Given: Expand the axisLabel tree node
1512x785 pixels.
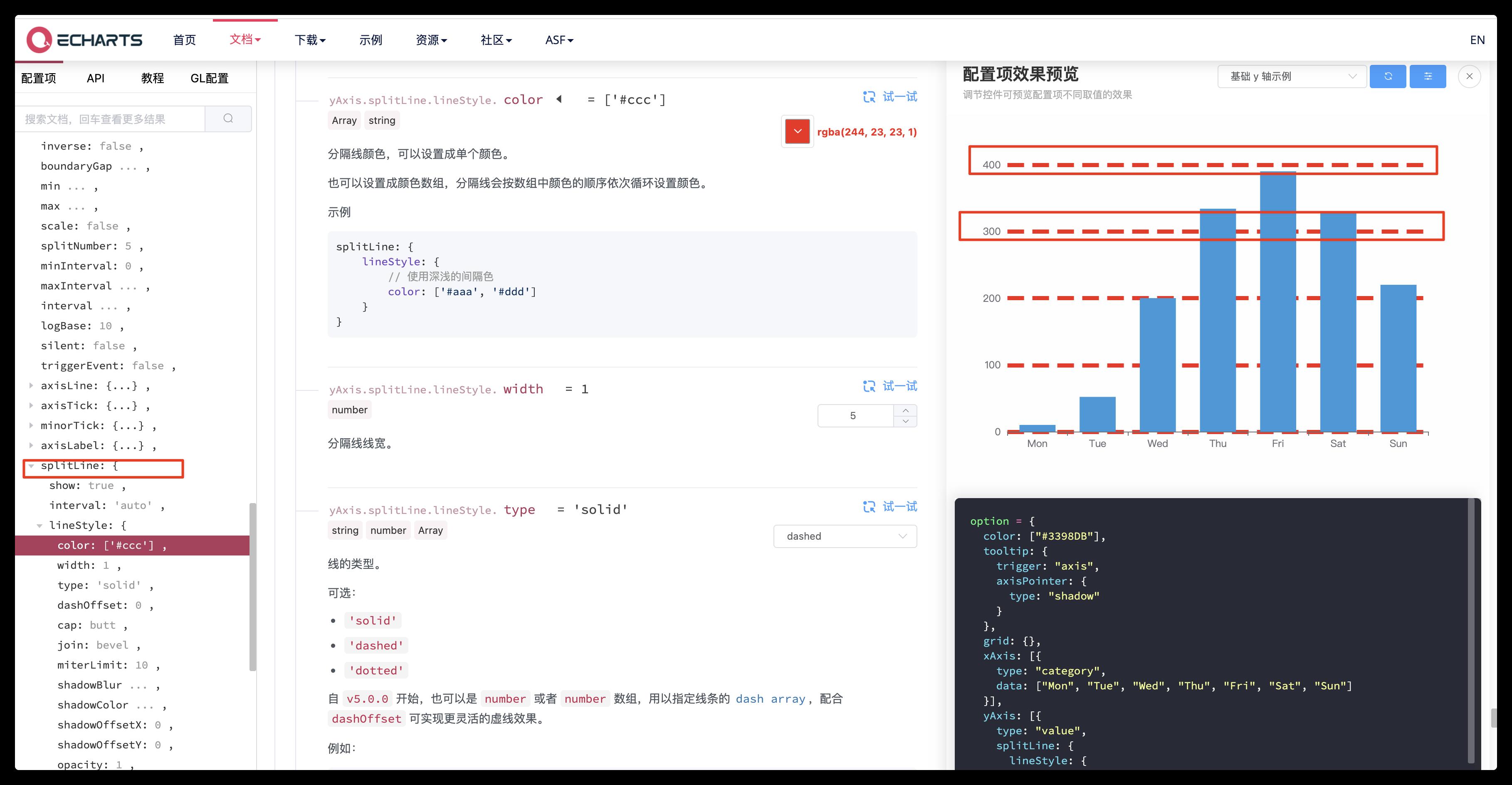Looking at the screenshot, I should click(31, 445).
